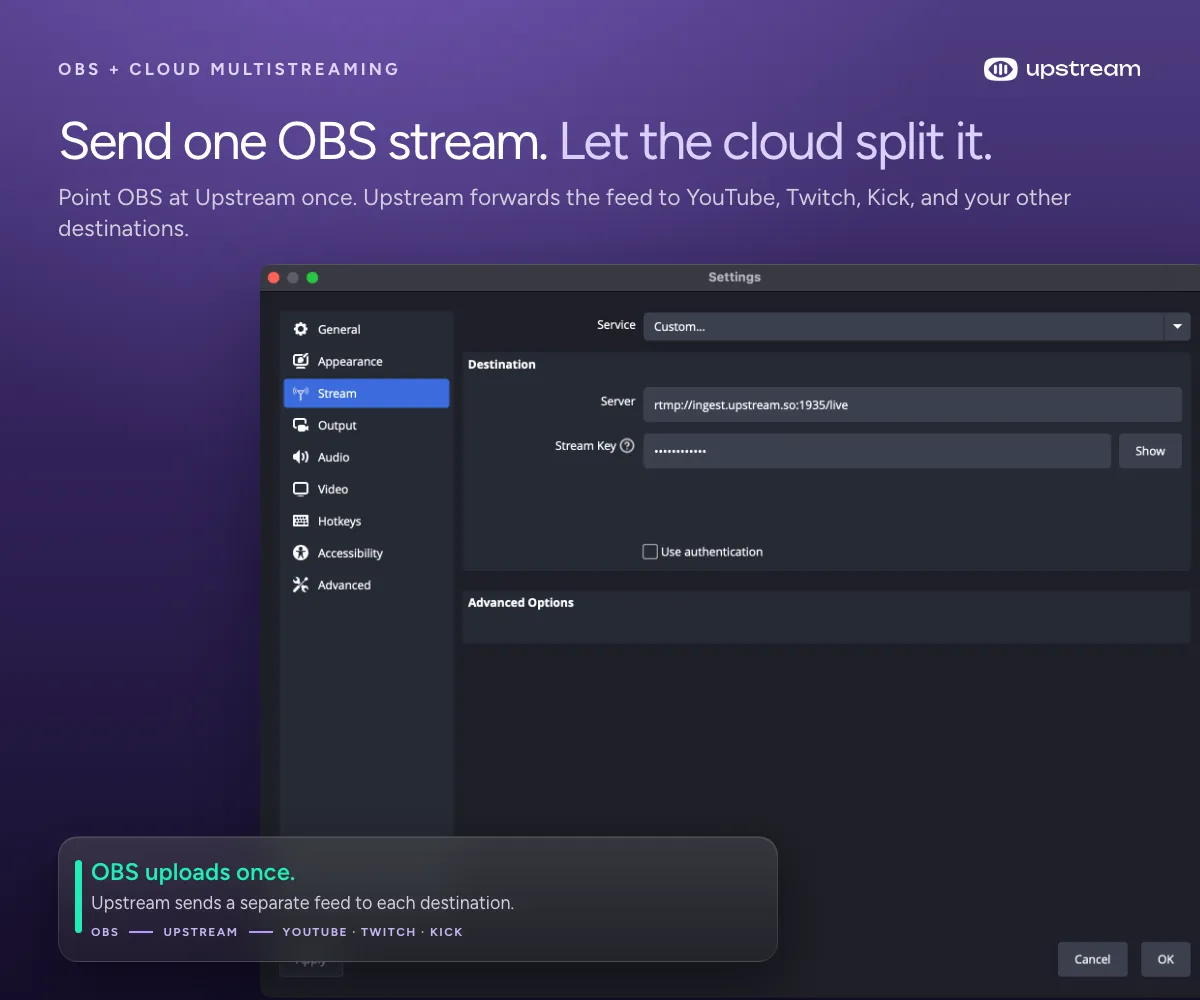Image resolution: width=1200 pixels, height=1000 pixels.
Task: Open the Accessibility settings section
Action: coord(366,553)
